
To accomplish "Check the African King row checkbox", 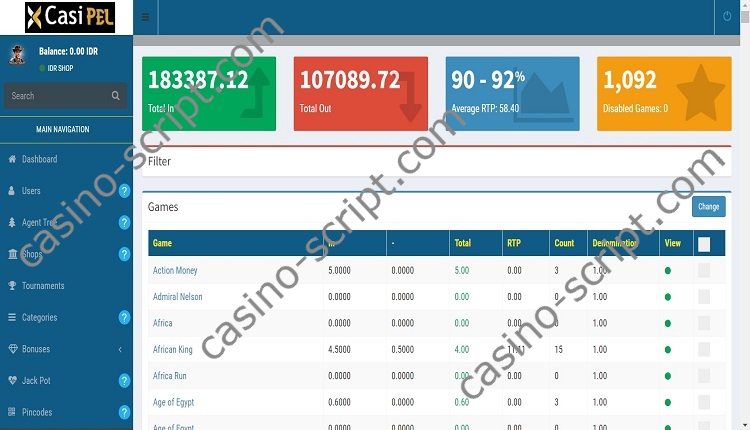I will coord(704,349).
